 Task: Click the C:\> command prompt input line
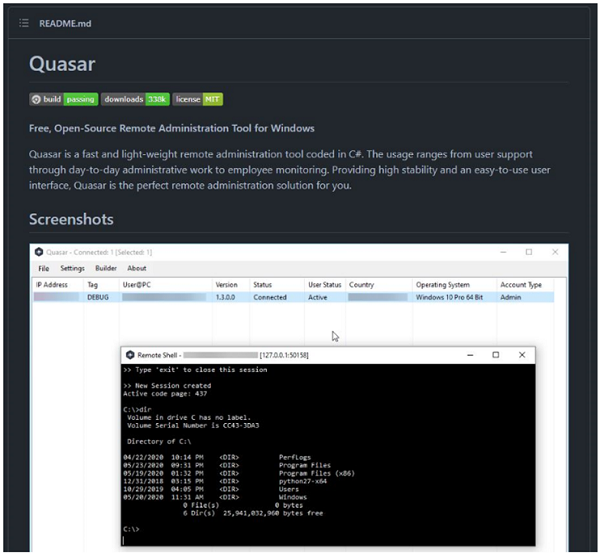click(x=131, y=529)
